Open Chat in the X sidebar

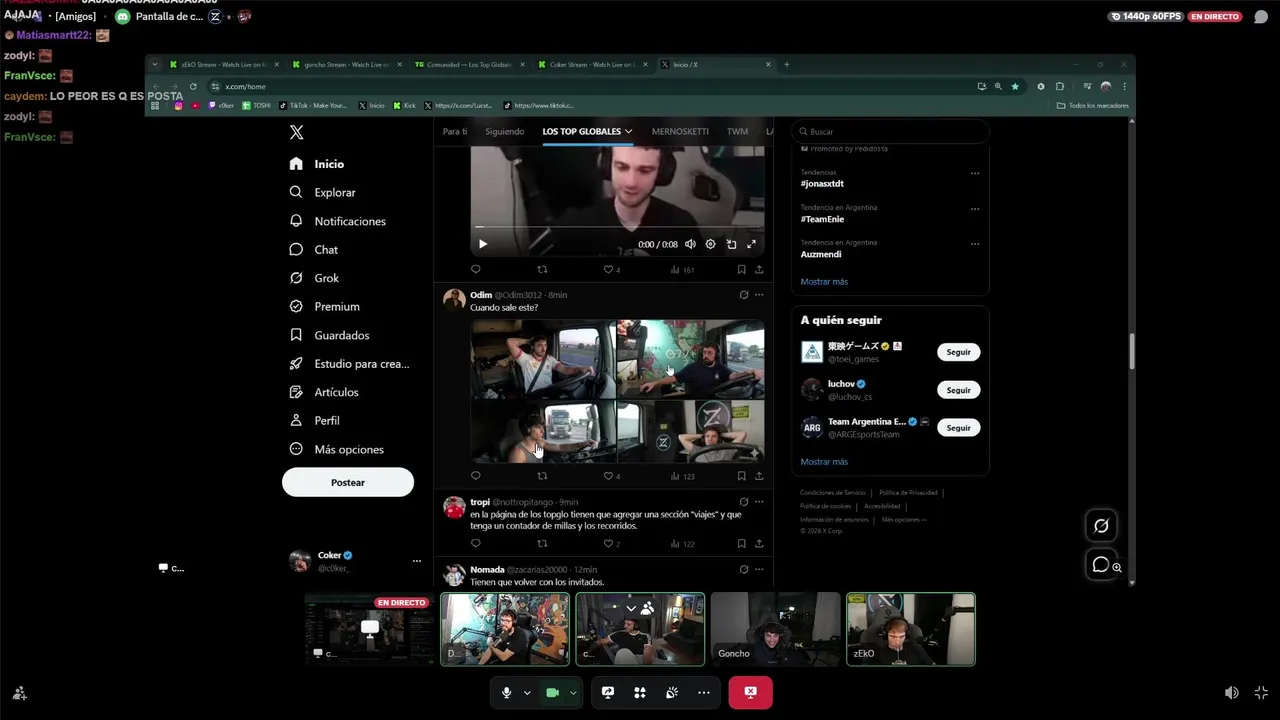(314, 249)
